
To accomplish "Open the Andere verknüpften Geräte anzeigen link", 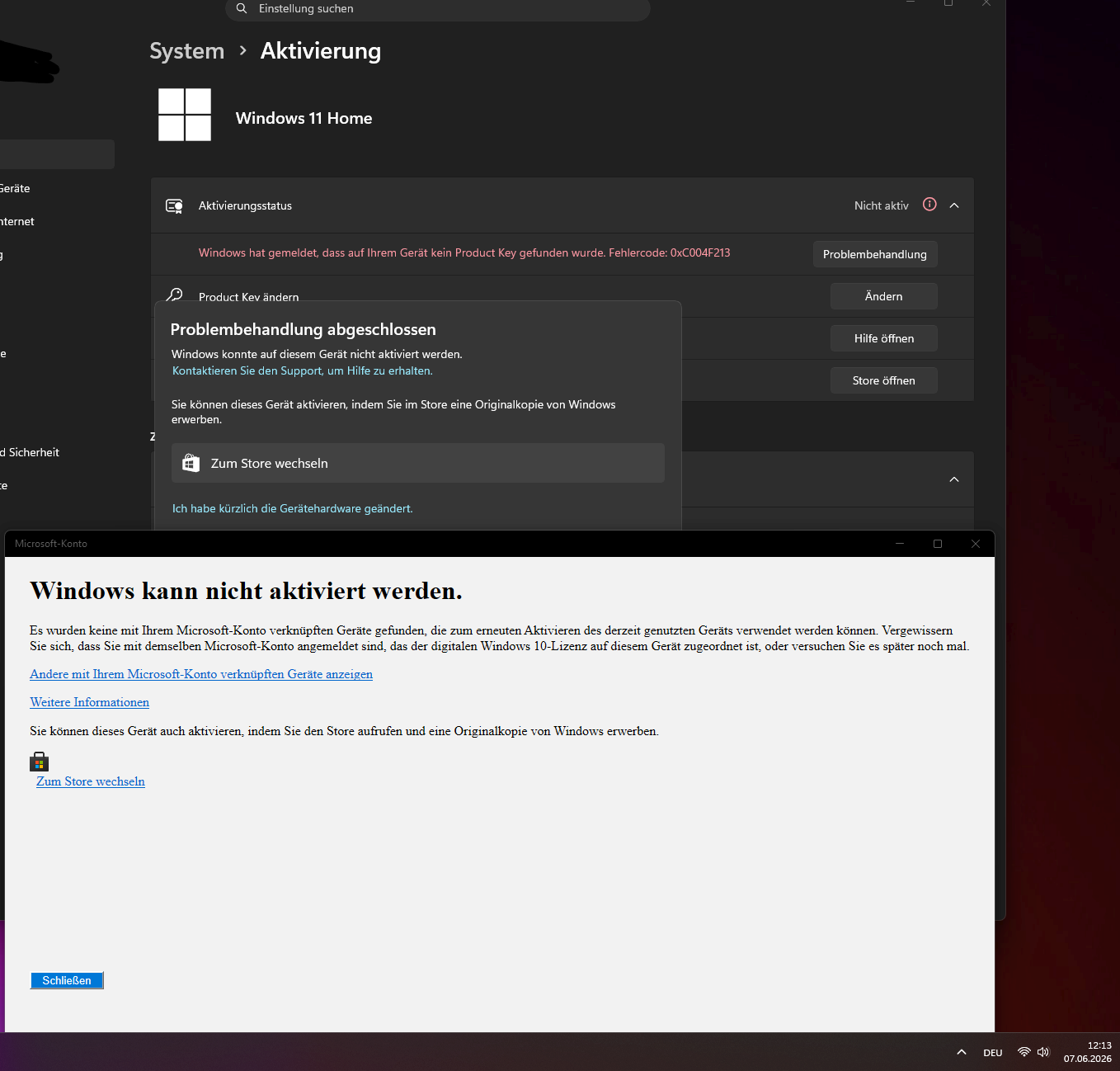I will pyautogui.click(x=201, y=674).
